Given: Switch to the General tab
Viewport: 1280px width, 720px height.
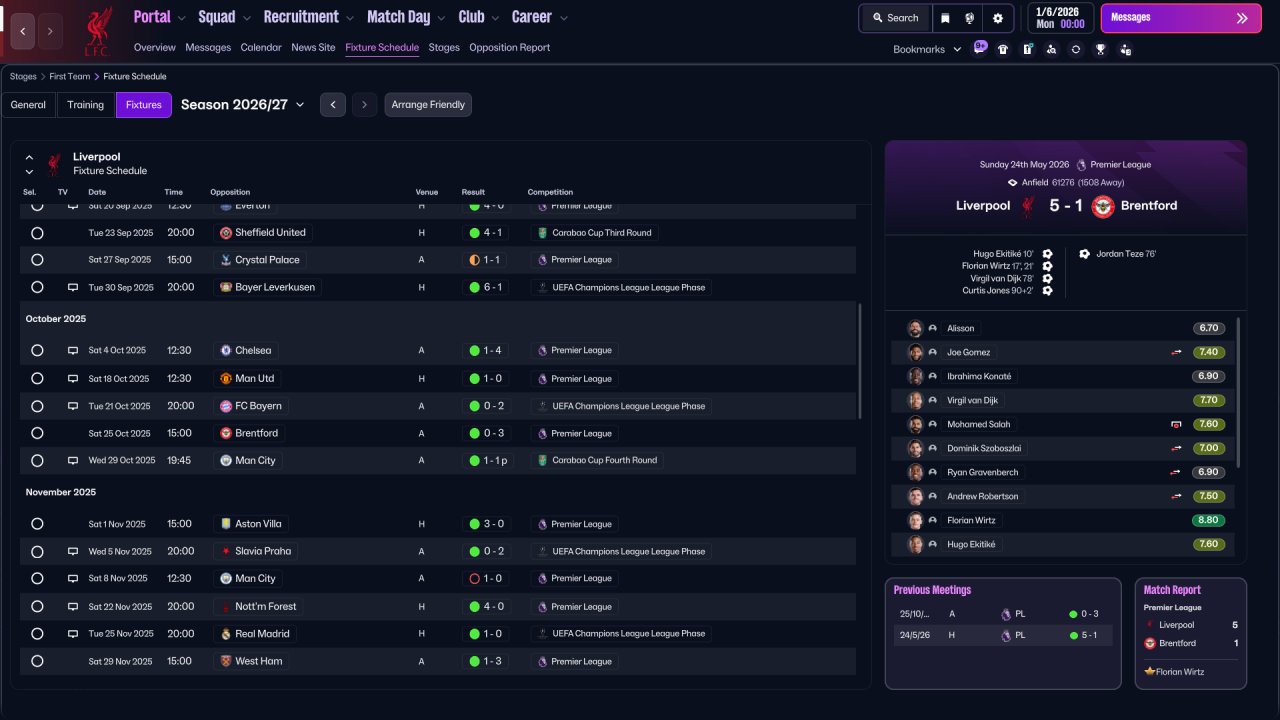Looking at the screenshot, I should pos(28,105).
